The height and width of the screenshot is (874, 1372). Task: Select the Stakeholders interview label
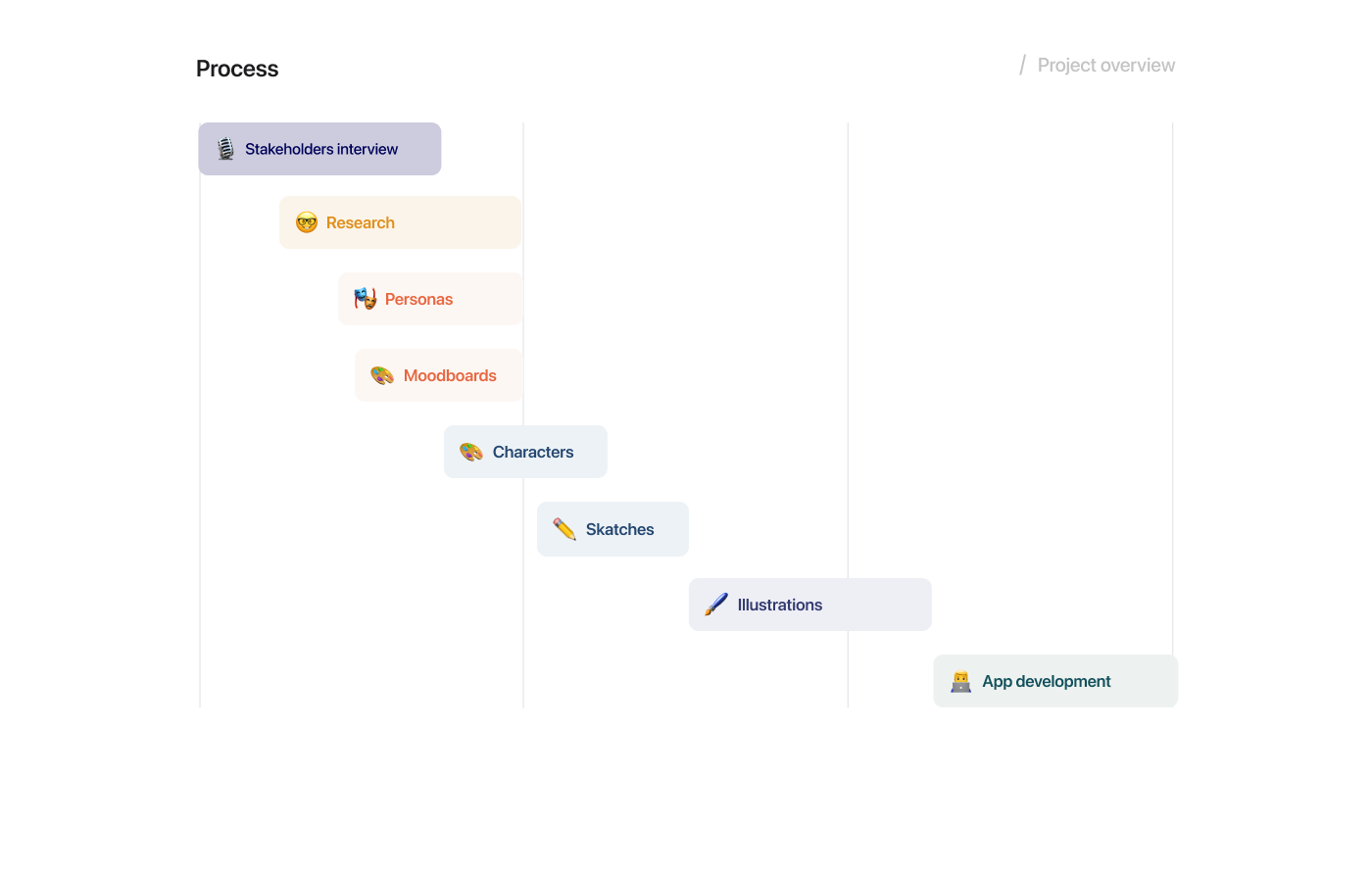click(321, 149)
